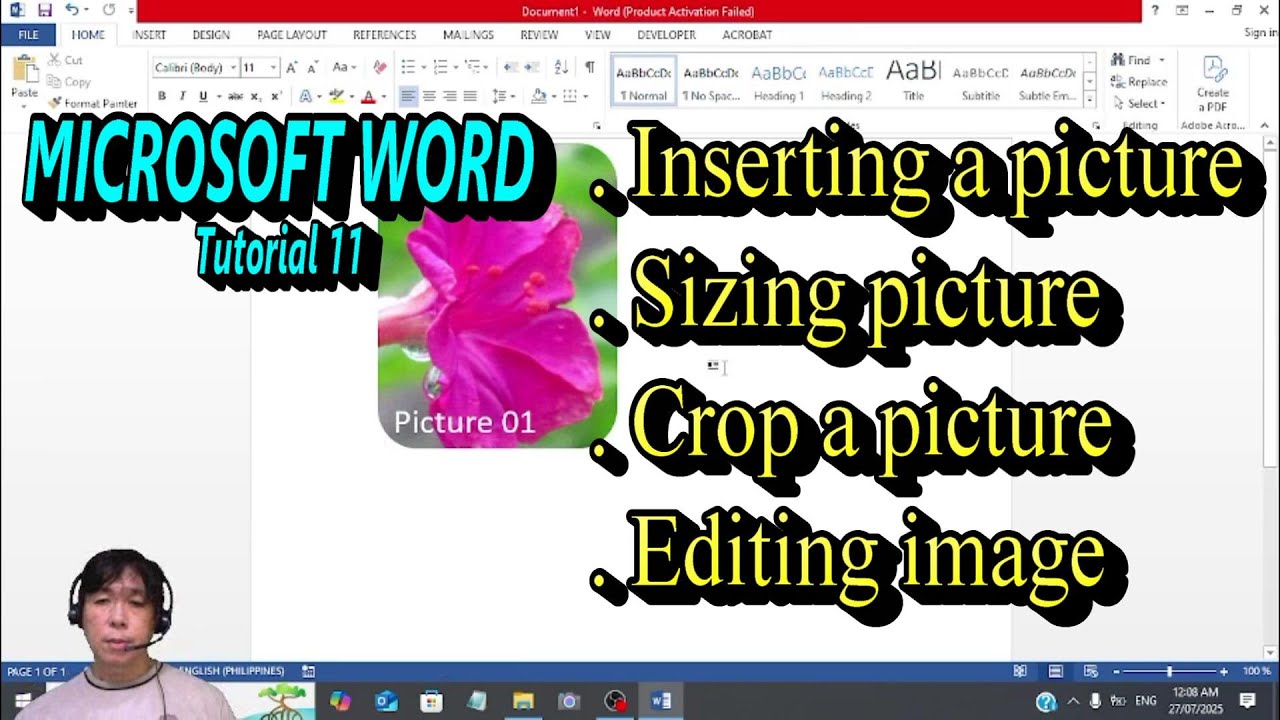Click the zoom slider handle in the status bar
Screen dimensions: 1280x720
tap(1169, 671)
